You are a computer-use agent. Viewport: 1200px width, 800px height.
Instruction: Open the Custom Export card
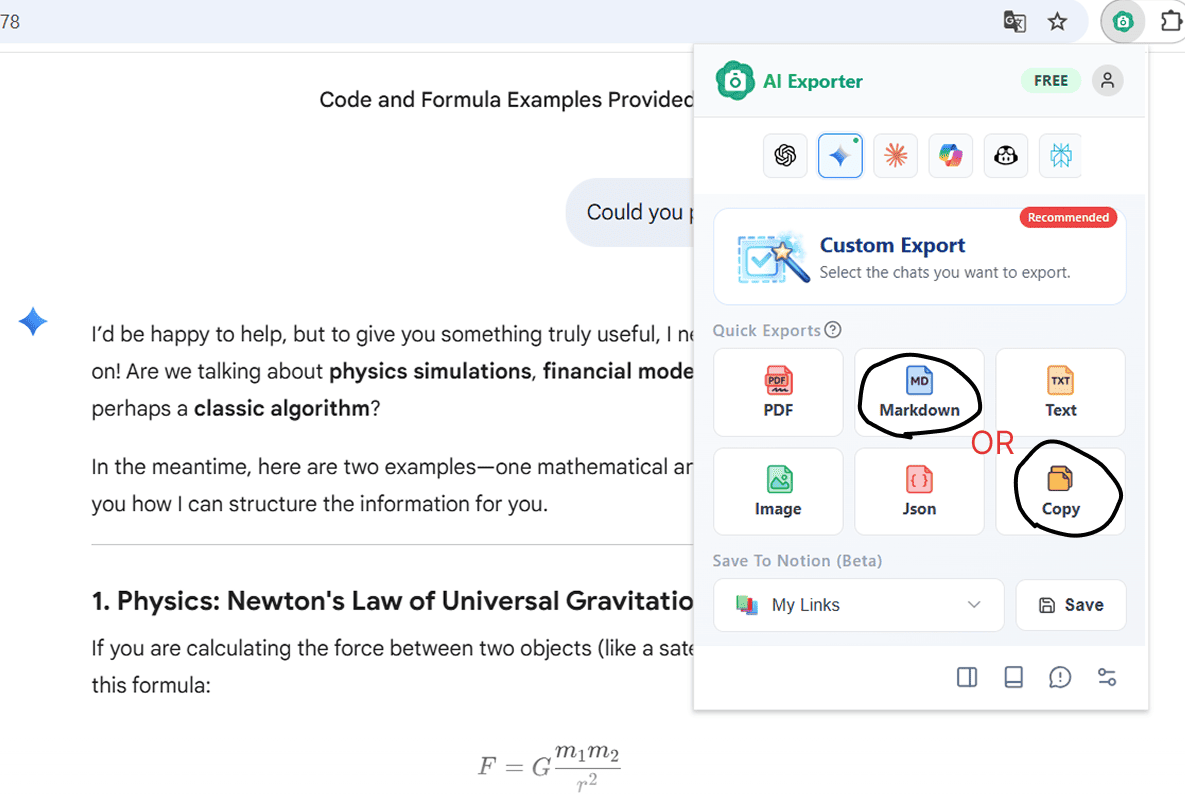[919, 257]
